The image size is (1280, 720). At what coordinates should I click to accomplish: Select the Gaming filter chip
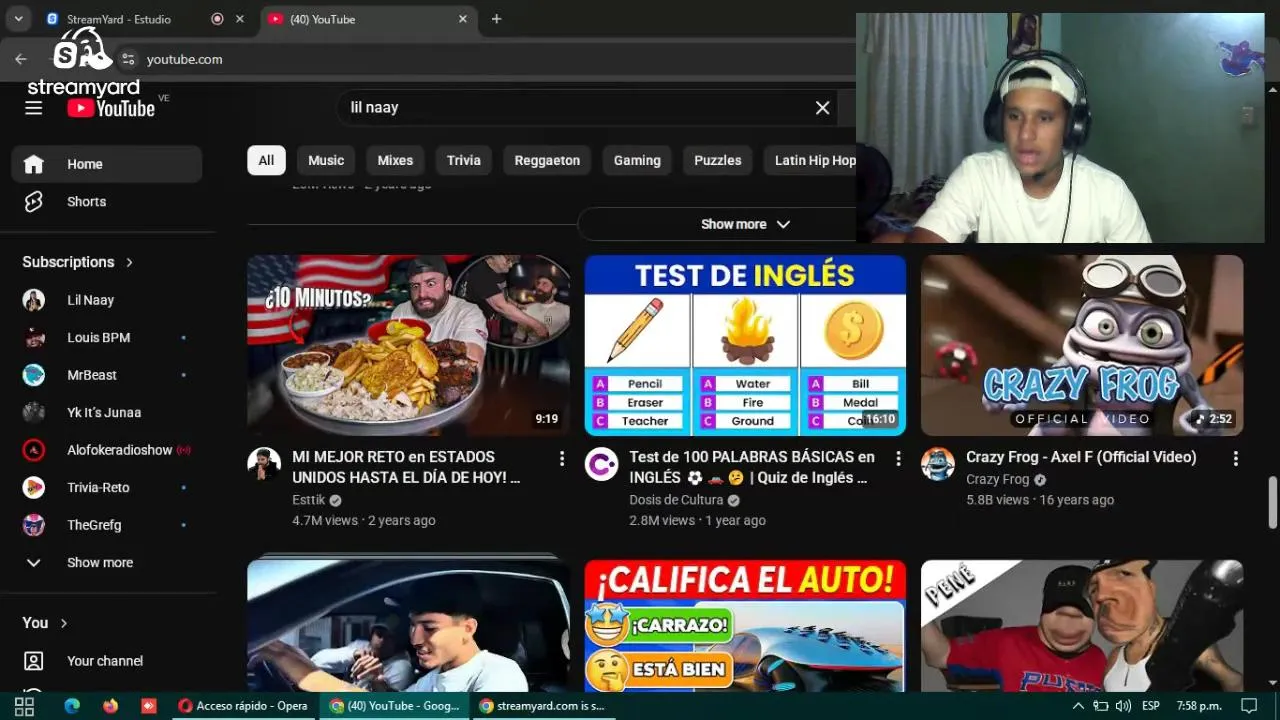637,160
